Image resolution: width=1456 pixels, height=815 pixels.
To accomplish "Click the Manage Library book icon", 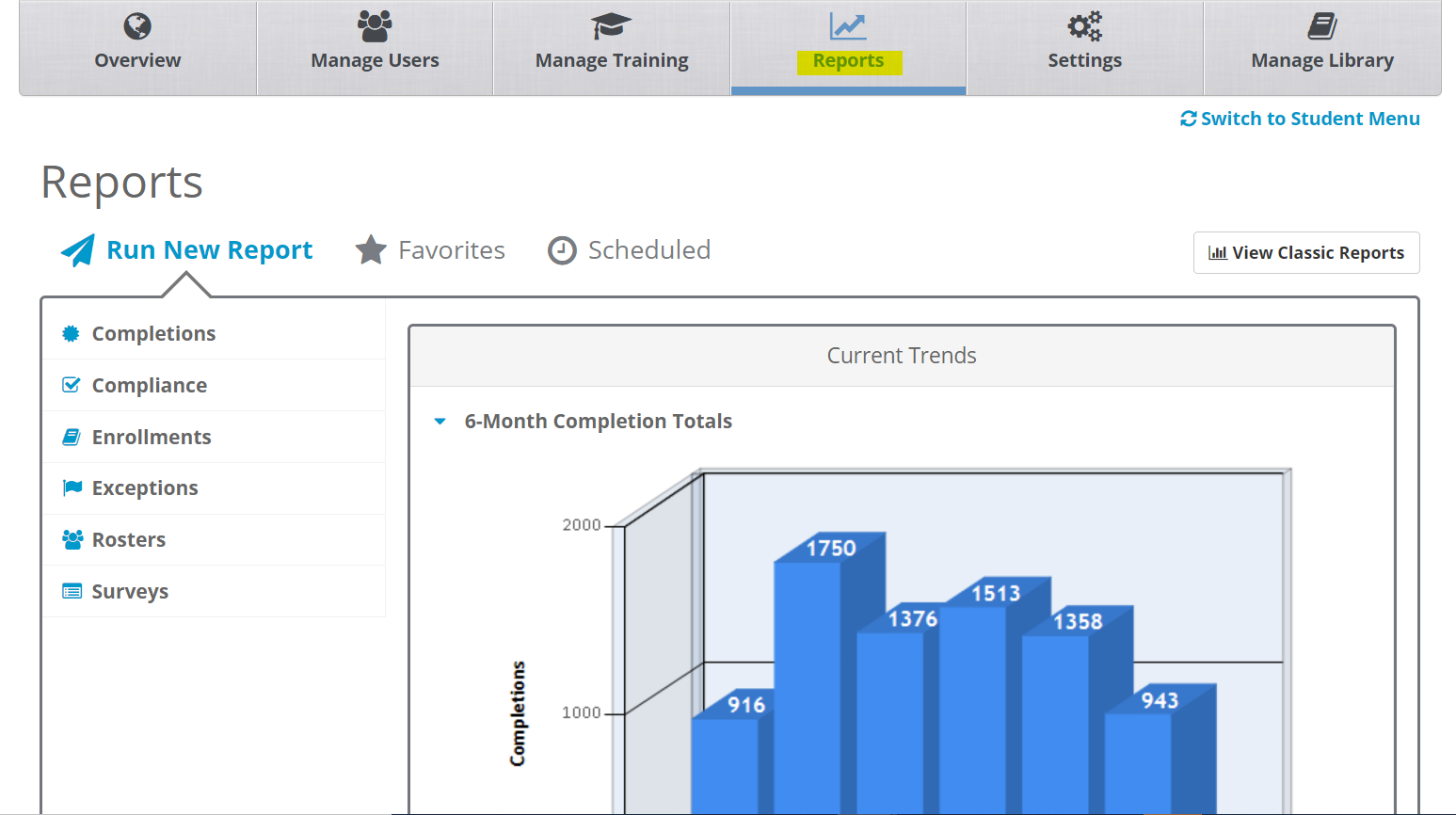I will point(1322,26).
